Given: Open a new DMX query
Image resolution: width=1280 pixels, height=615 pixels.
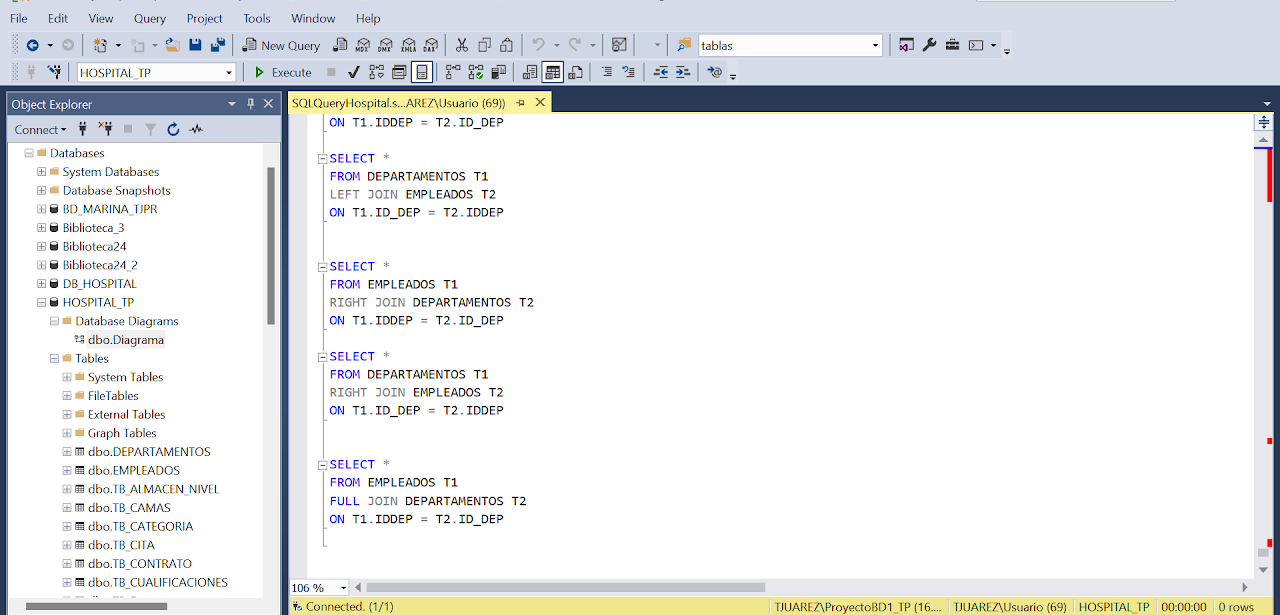Looking at the screenshot, I should point(385,45).
